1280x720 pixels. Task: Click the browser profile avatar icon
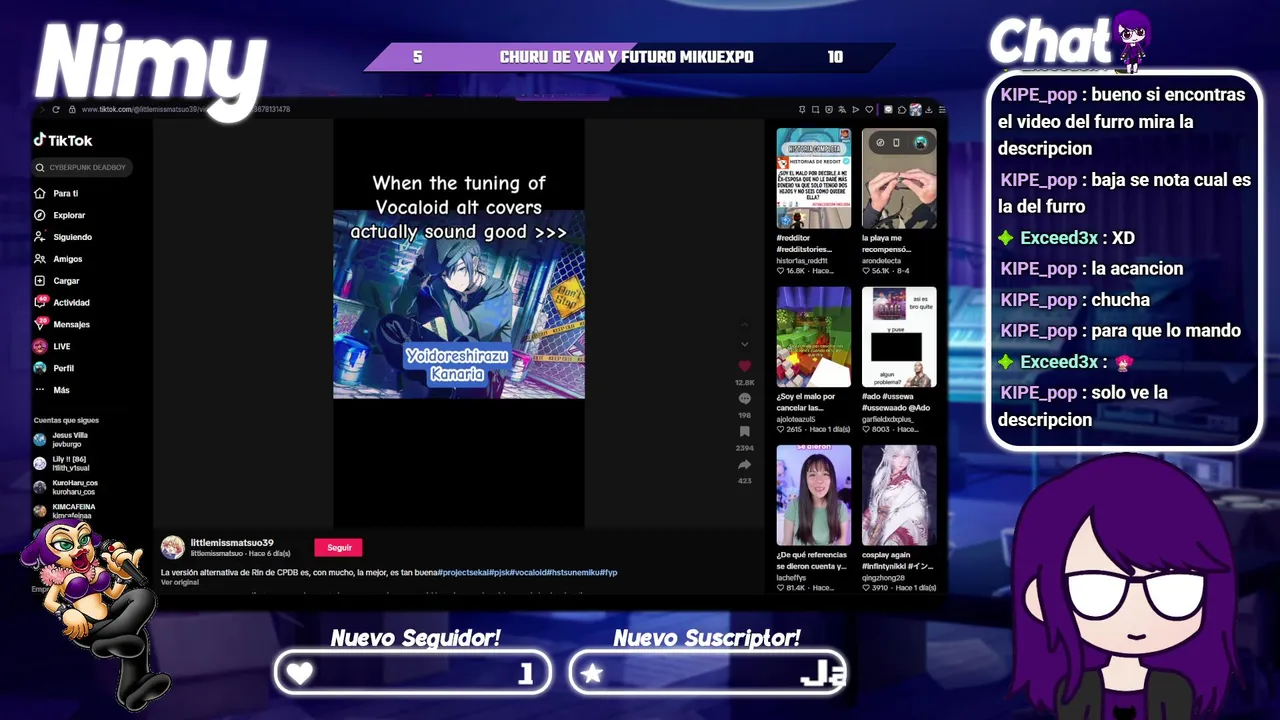click(915, 109)
